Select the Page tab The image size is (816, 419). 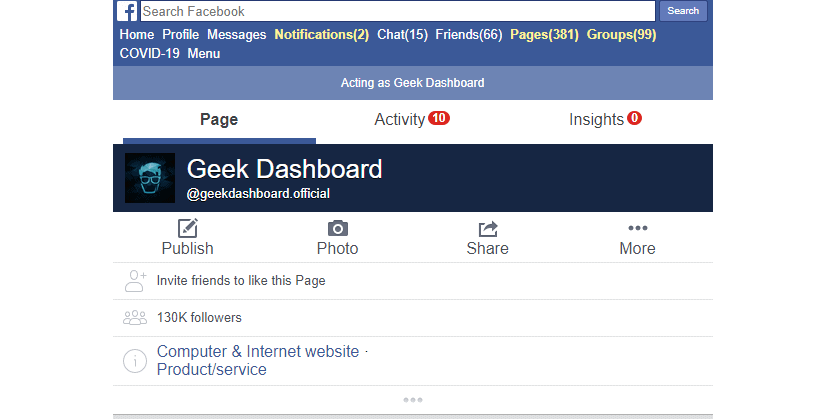[x=219, y=120]
